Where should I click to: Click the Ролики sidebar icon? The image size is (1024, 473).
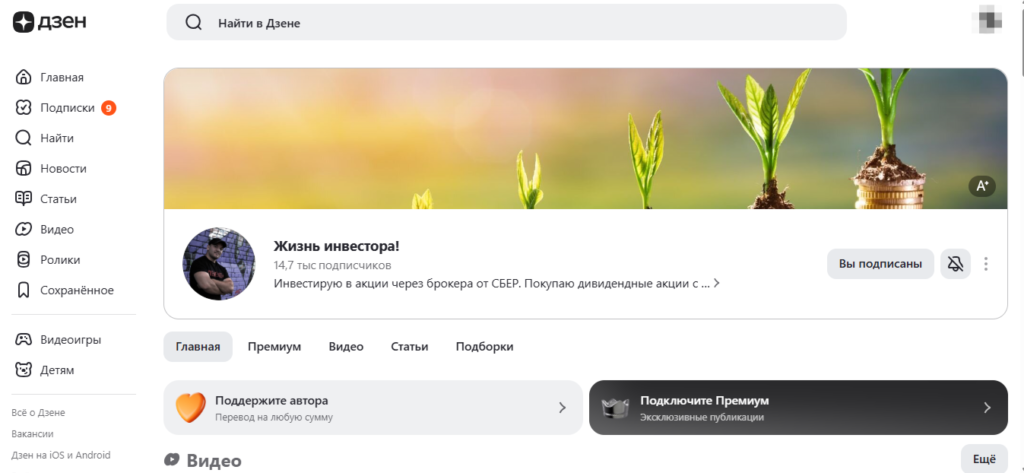click(24, 259)
